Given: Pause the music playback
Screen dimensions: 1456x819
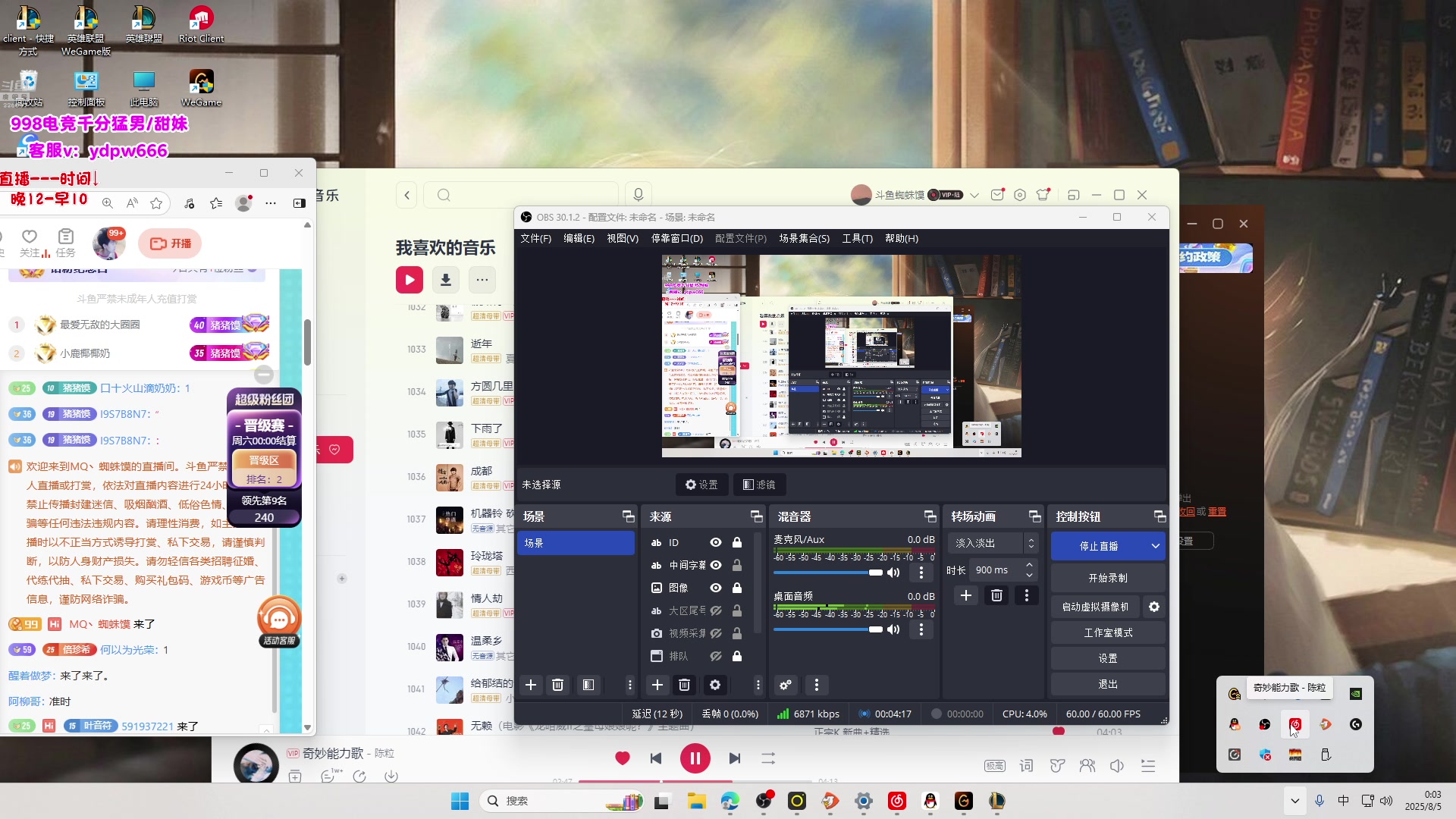Looking at the screenshot, I should [x=695, y=758].
